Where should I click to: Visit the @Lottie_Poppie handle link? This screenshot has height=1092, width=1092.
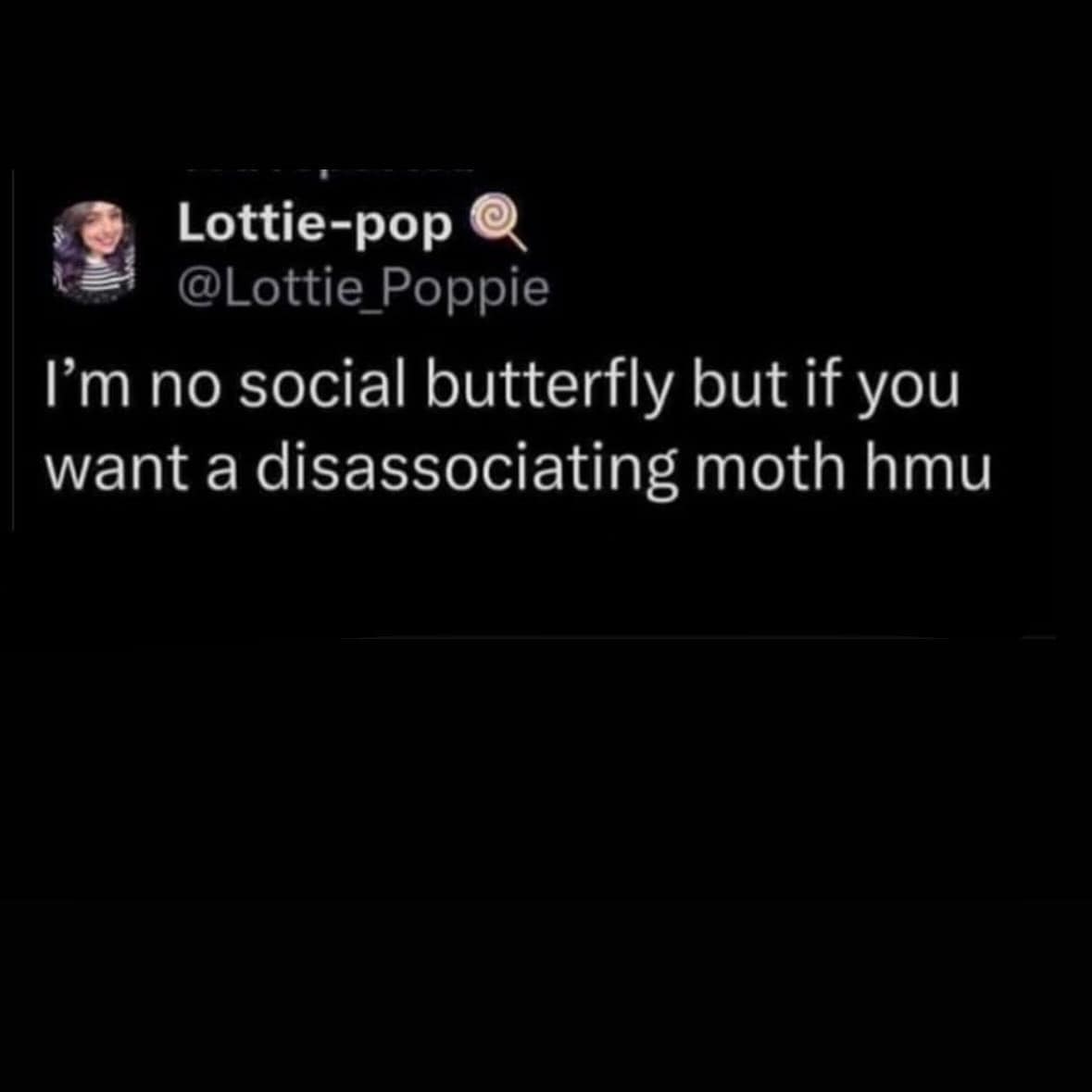(363, 288)
